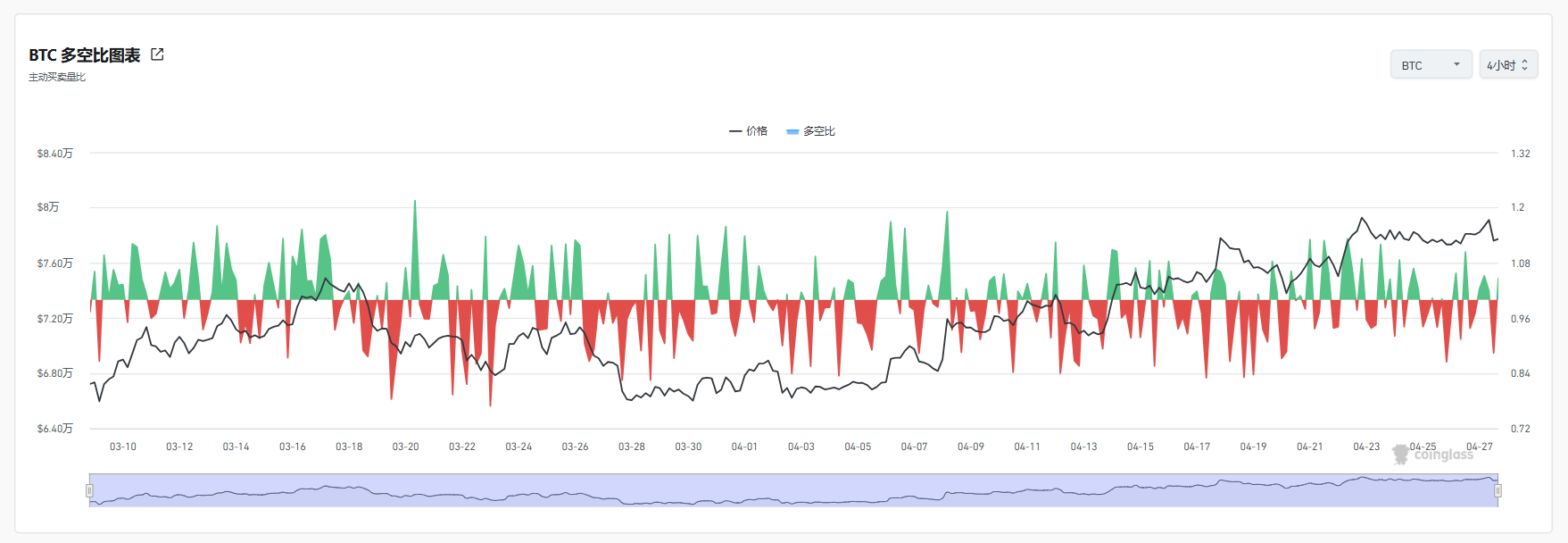Viewport: 1568px width, 543px height.
Task: Click the tall green spike near 03-20
Action: 415,250
